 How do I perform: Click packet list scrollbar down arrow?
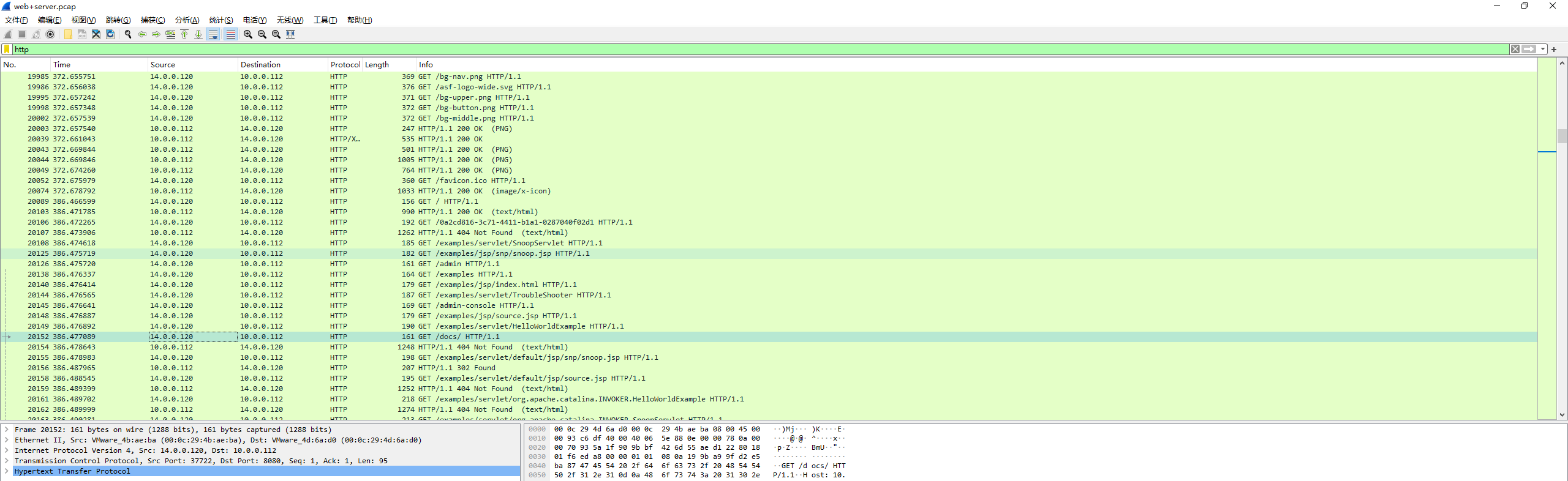pyautogui.click(x=1562, y=415)
